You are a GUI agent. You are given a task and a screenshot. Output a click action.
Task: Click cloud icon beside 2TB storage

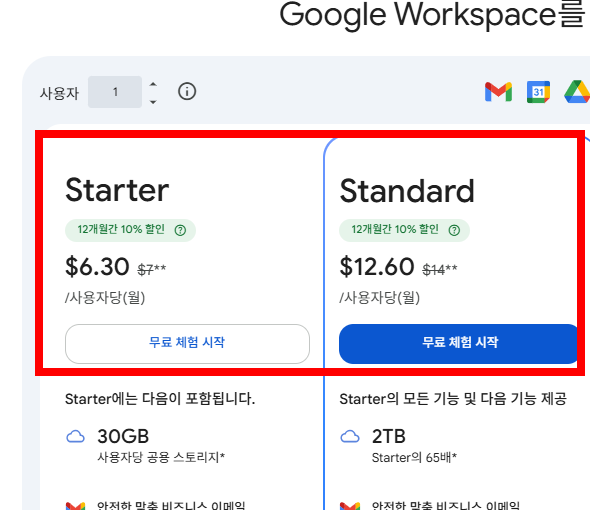pyautogui.click(x=350, y=437)
